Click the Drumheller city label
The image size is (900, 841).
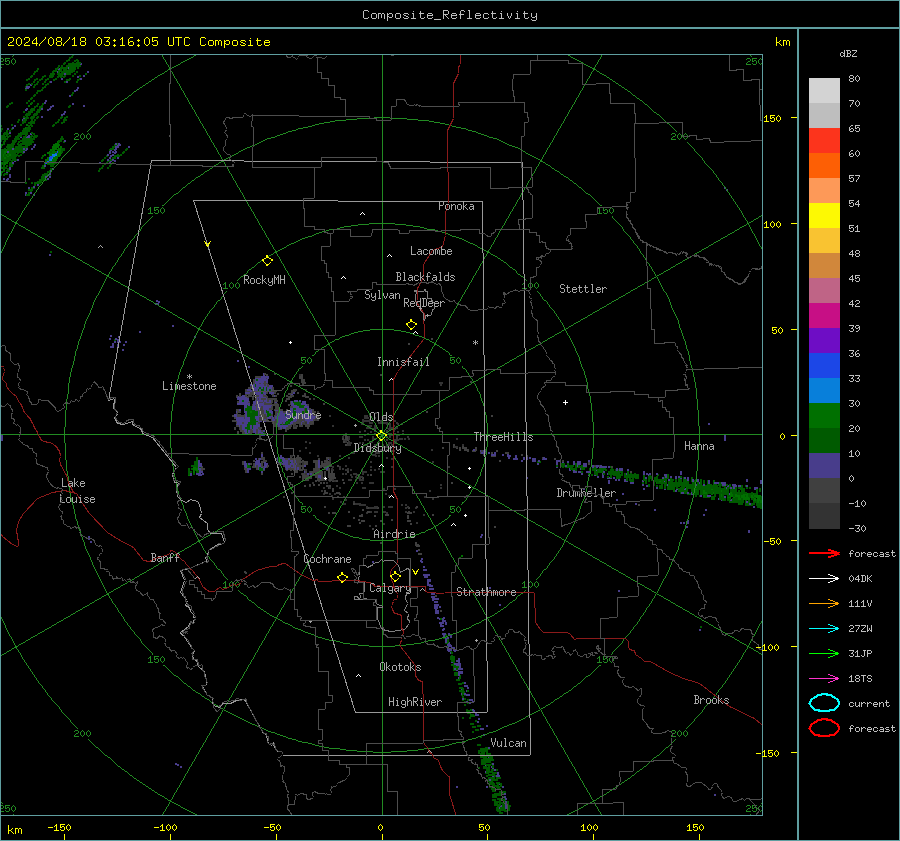(x=586, y=493)
